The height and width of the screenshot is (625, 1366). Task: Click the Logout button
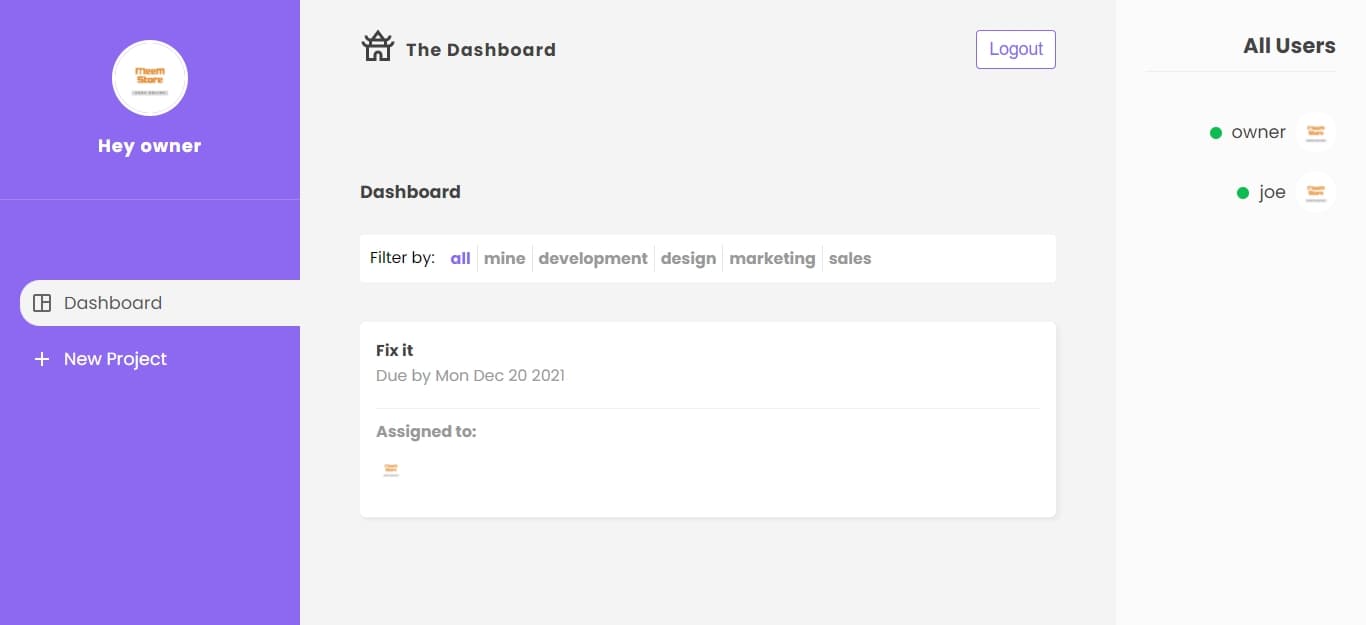point(1016,49)
